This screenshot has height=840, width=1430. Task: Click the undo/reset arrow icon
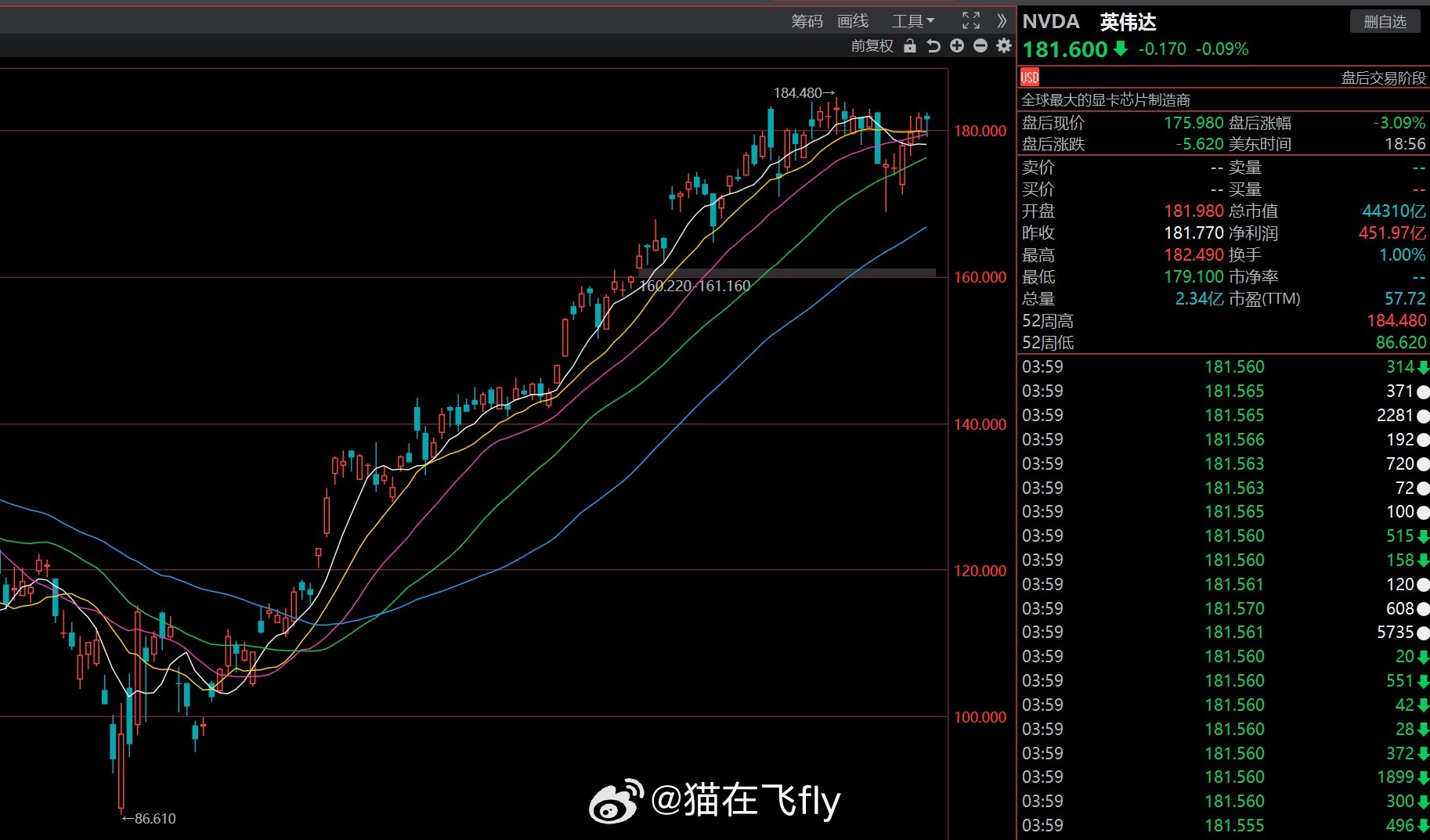pos(933,46)
